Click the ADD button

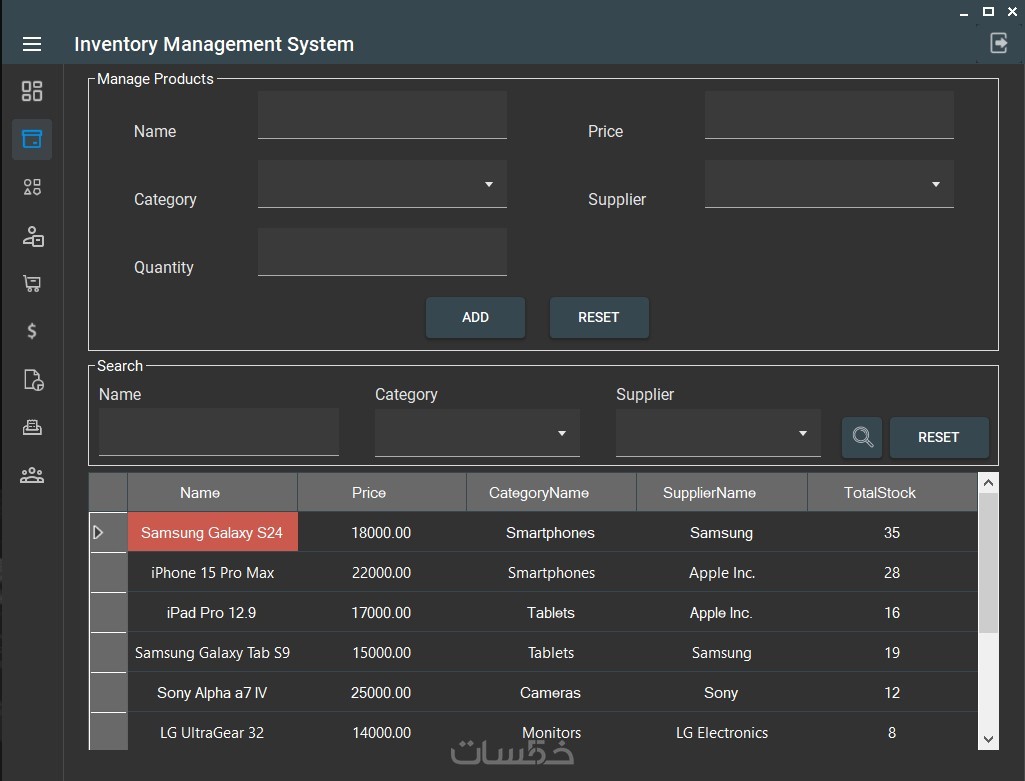coord(475,318)
